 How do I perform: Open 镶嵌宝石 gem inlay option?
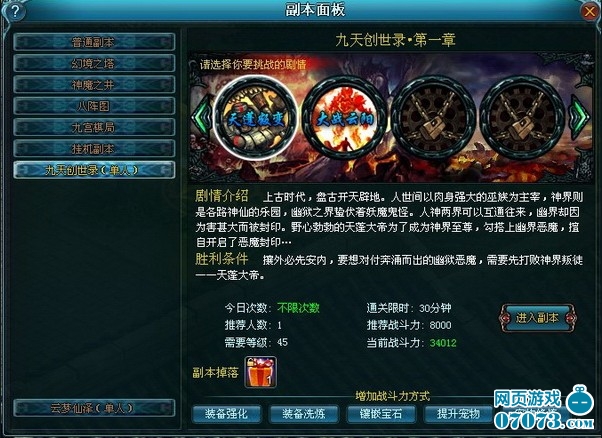click(x=381, y=414)
